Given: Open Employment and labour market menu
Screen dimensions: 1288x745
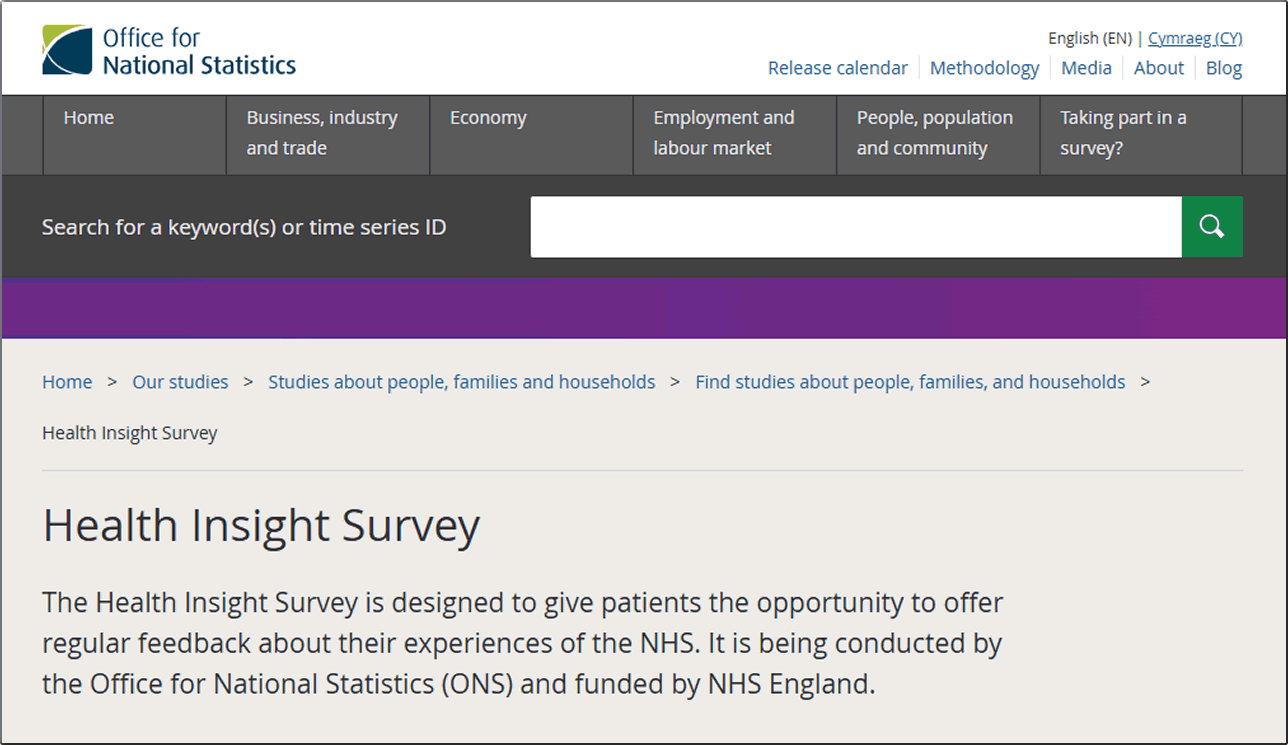Looking at the screenshot, I should (x=724, y=133).
